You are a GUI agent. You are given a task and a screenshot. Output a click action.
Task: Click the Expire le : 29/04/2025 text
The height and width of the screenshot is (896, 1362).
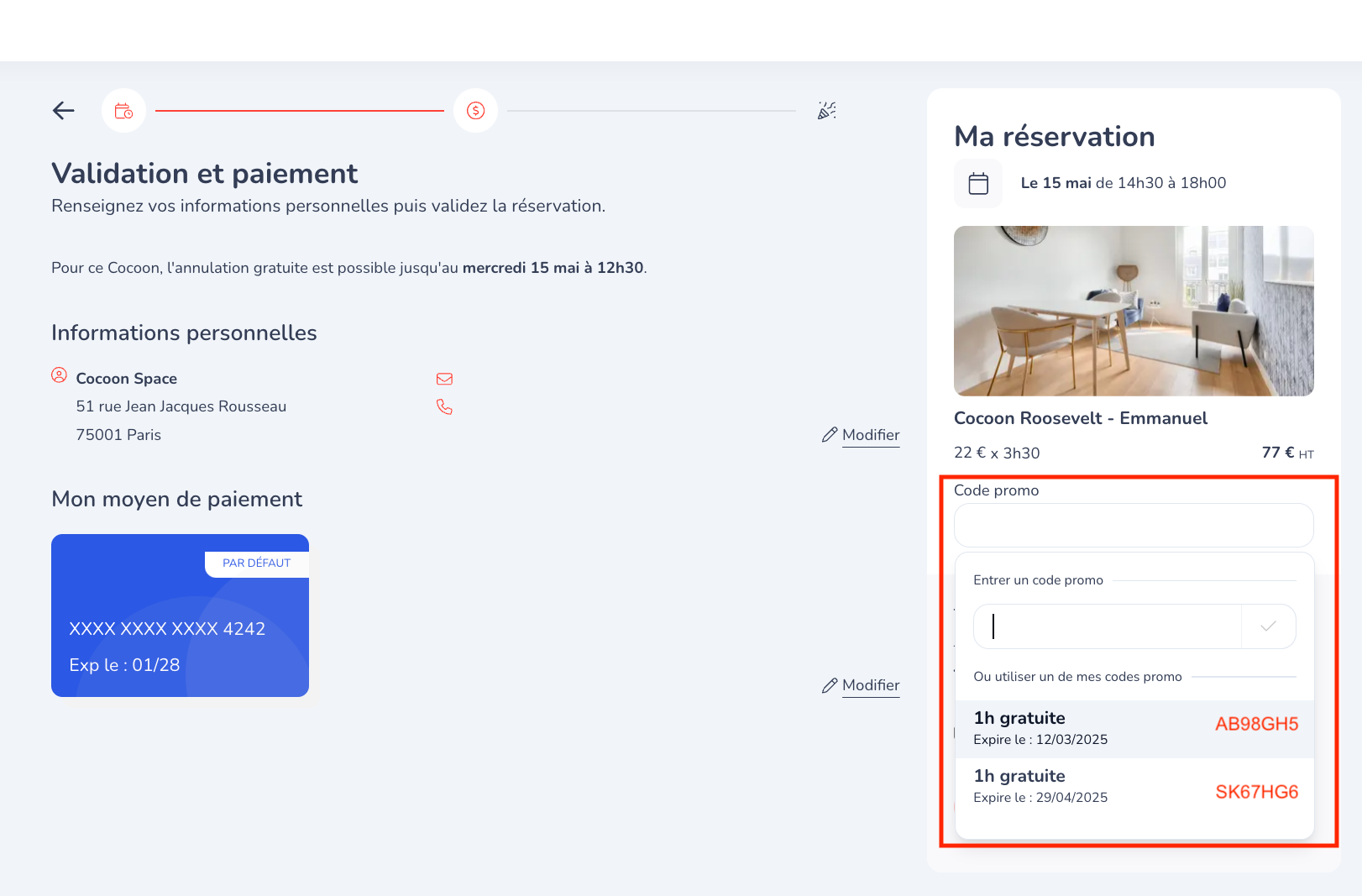click(1040, 798)
